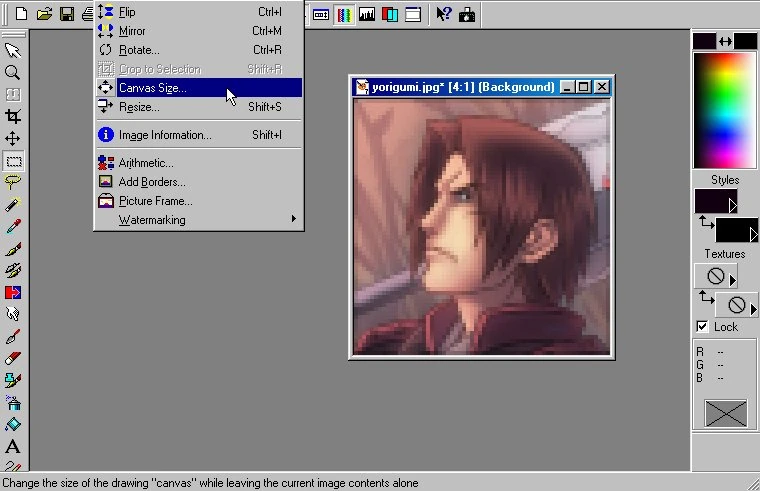Select the rectangular Selection tool

pos(13,161)
